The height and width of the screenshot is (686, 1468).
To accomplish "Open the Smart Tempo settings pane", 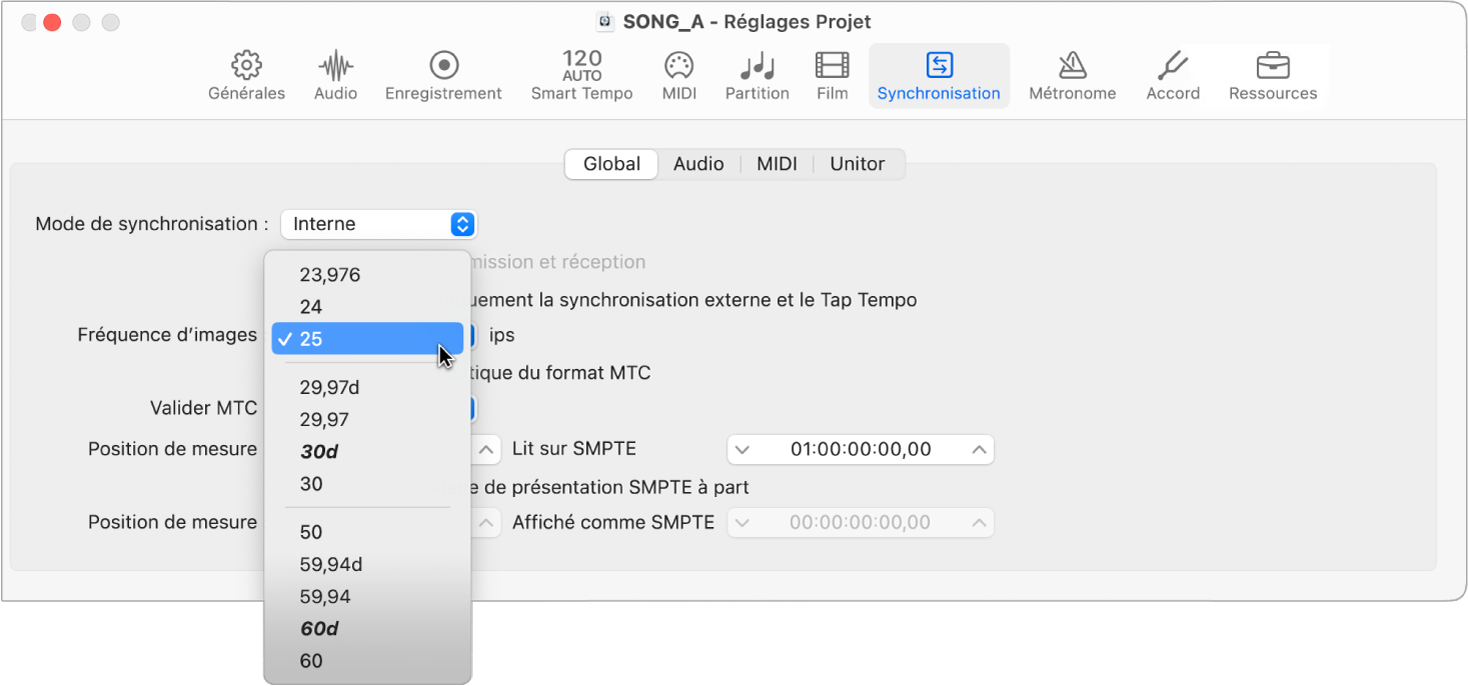I will click(x=581, y=75).
